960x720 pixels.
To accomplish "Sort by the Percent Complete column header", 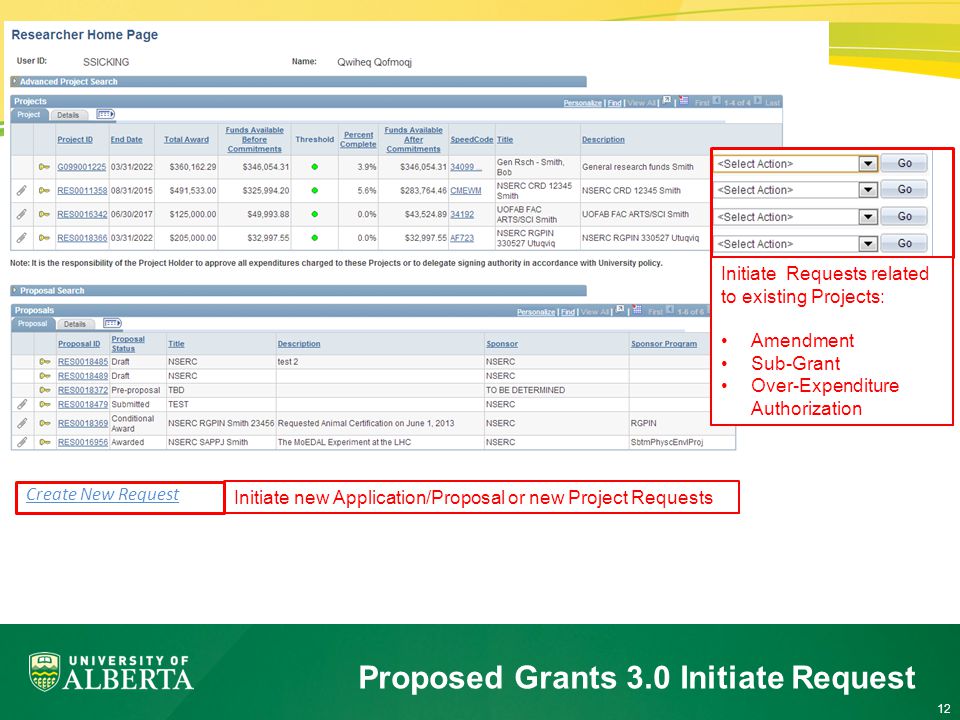I will coord(358,140).
